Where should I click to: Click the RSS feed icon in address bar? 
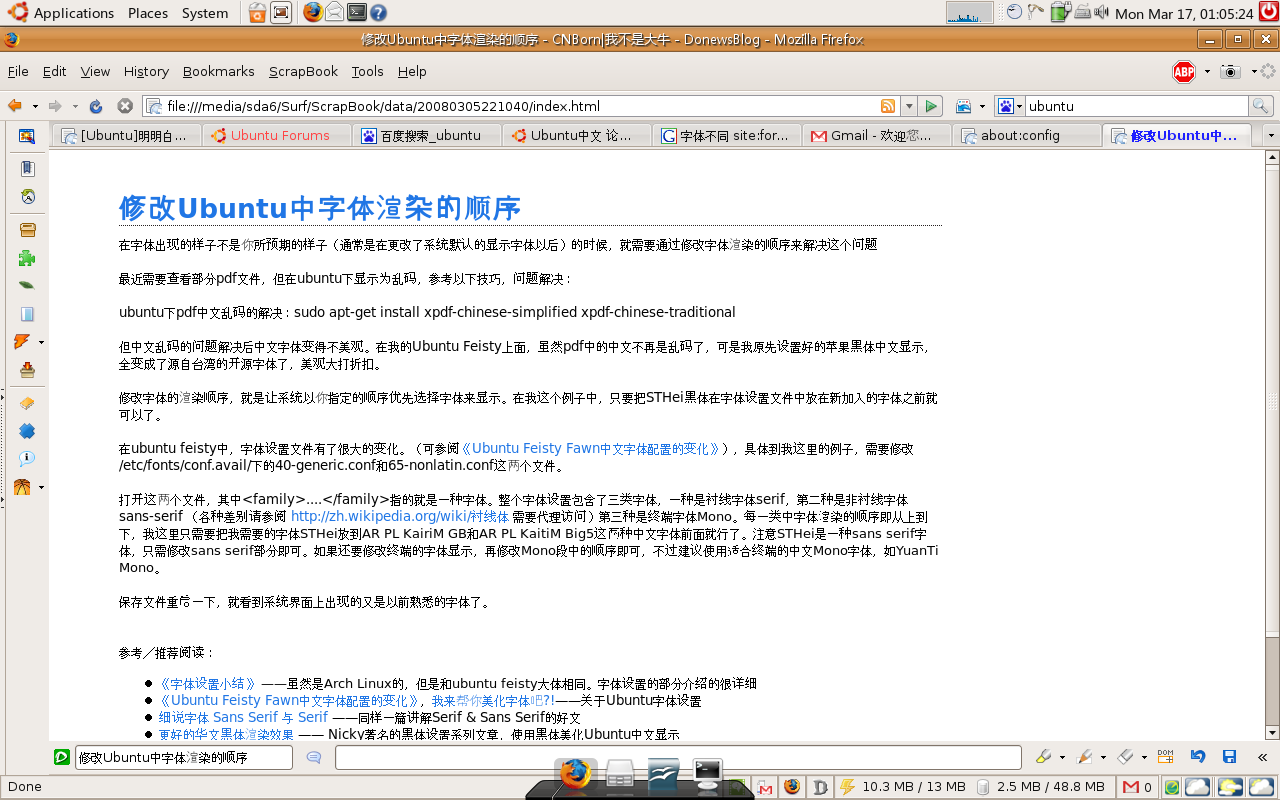(888, 106)
